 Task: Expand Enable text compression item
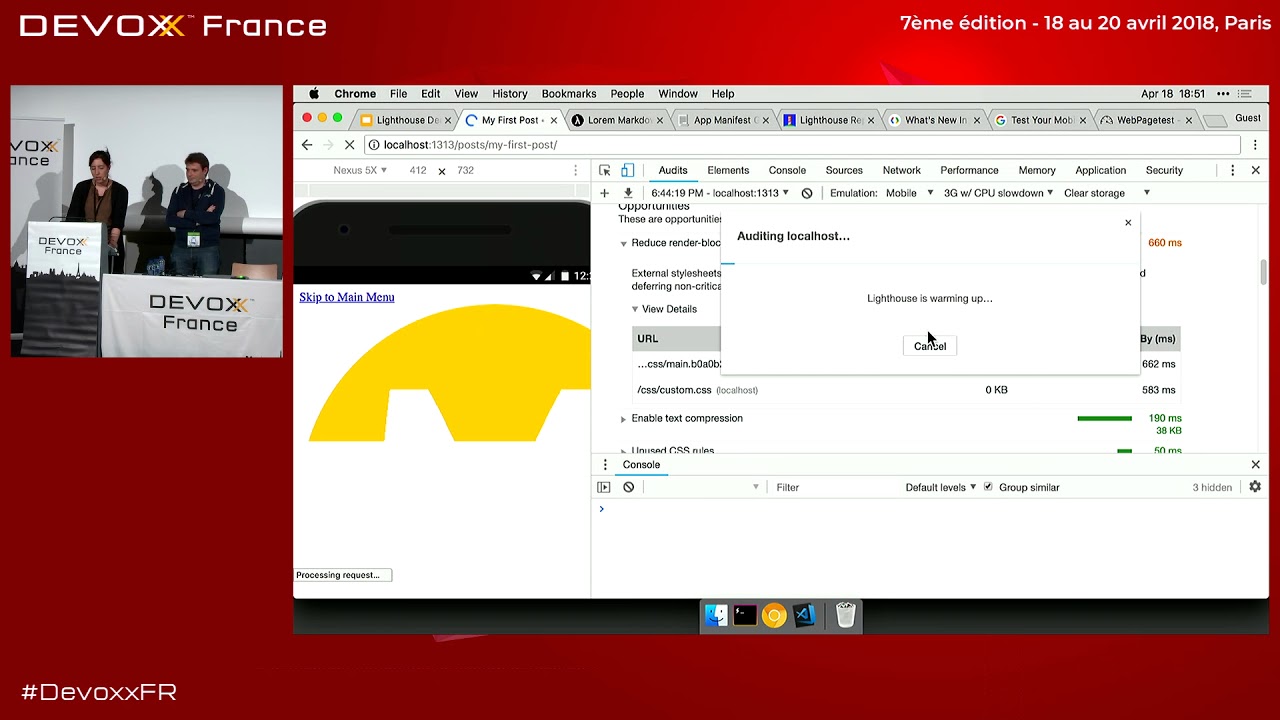coord(623,419)
